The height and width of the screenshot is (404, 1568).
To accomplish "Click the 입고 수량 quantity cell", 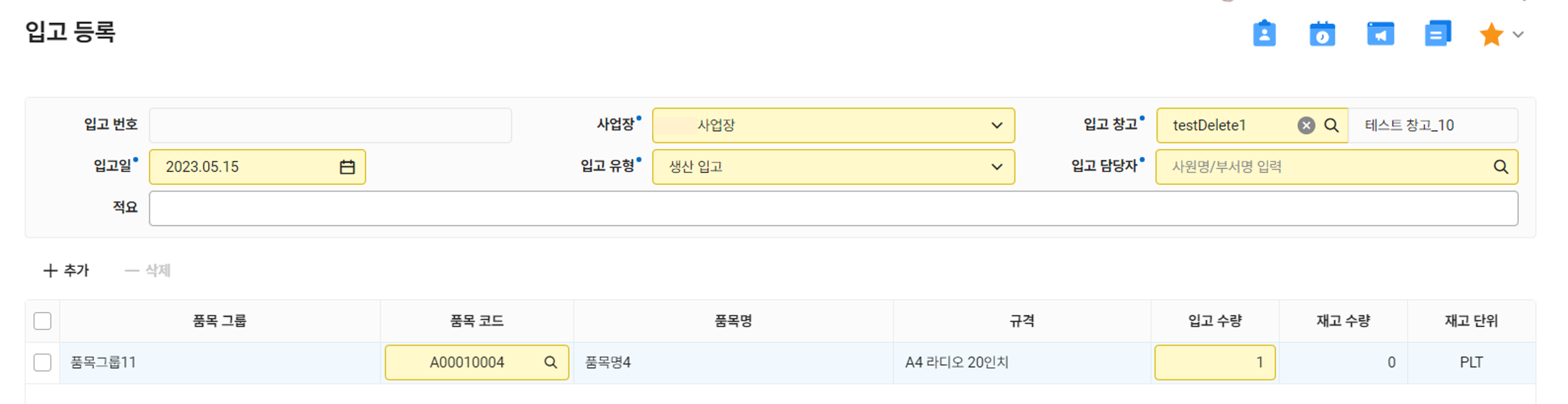I will pyautogui.click(x=1214, y=363).
